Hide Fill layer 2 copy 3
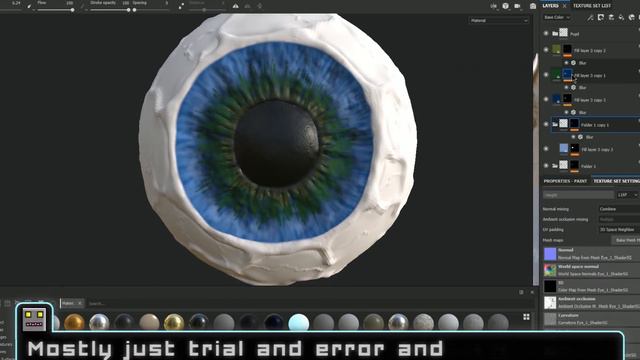 [x=546, y=149]
